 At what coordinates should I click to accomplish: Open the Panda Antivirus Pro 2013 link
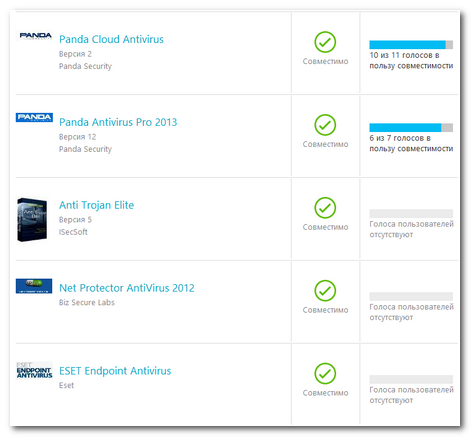(118, 122)
